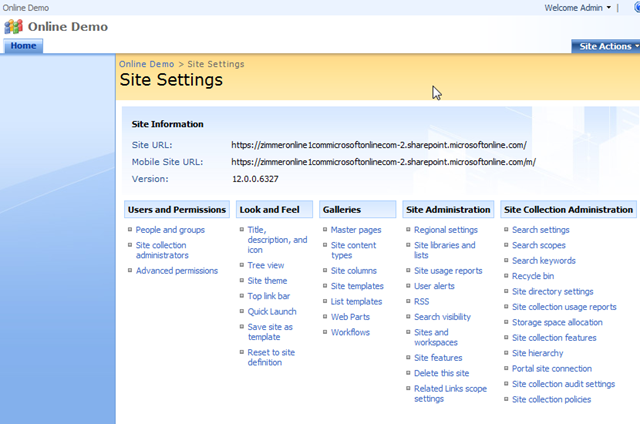Switch to the Home tab
Viewport: 640px width, 424px height.
point(23,46)
